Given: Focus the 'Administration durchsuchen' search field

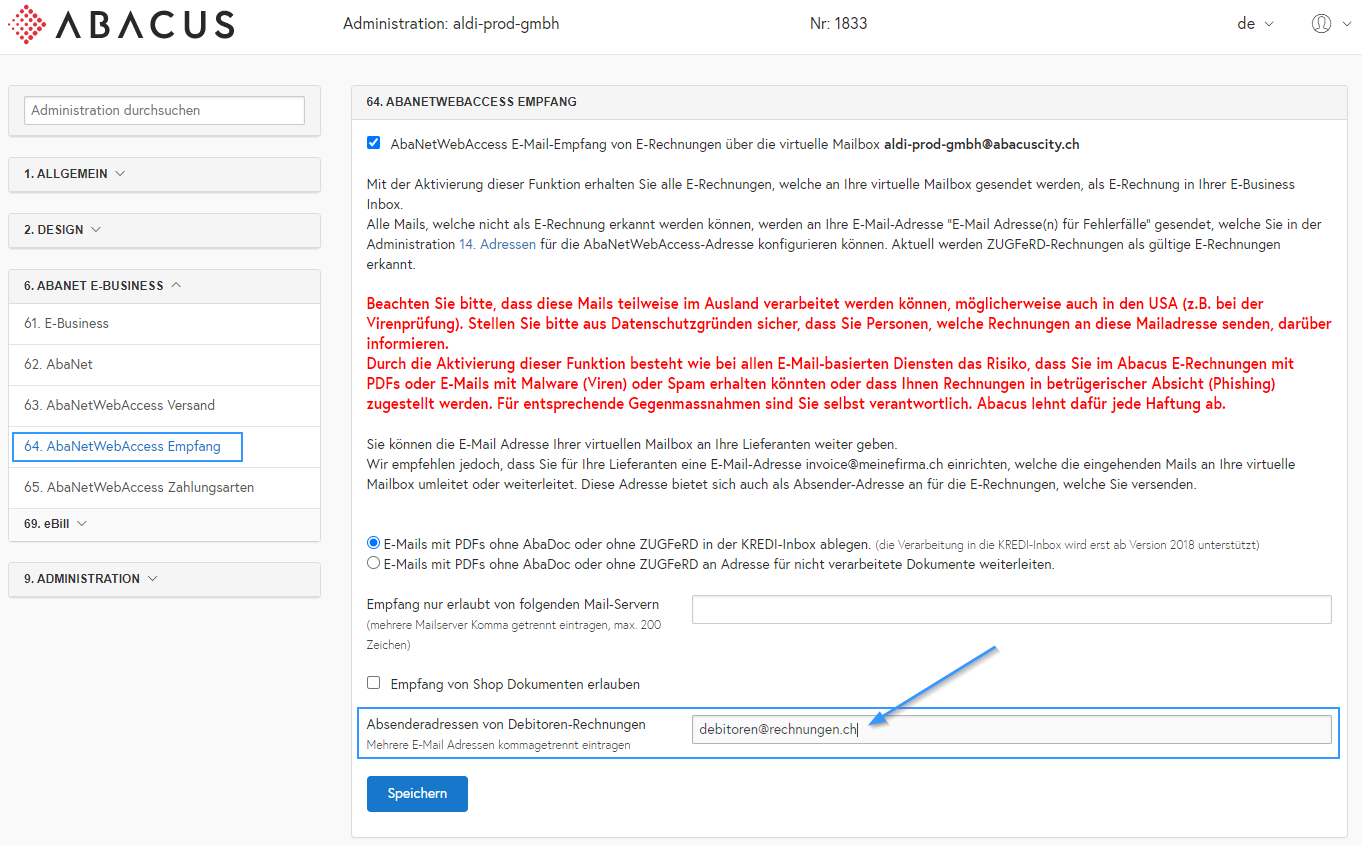Looking at the screenshot, I should [x=164, y=110].
